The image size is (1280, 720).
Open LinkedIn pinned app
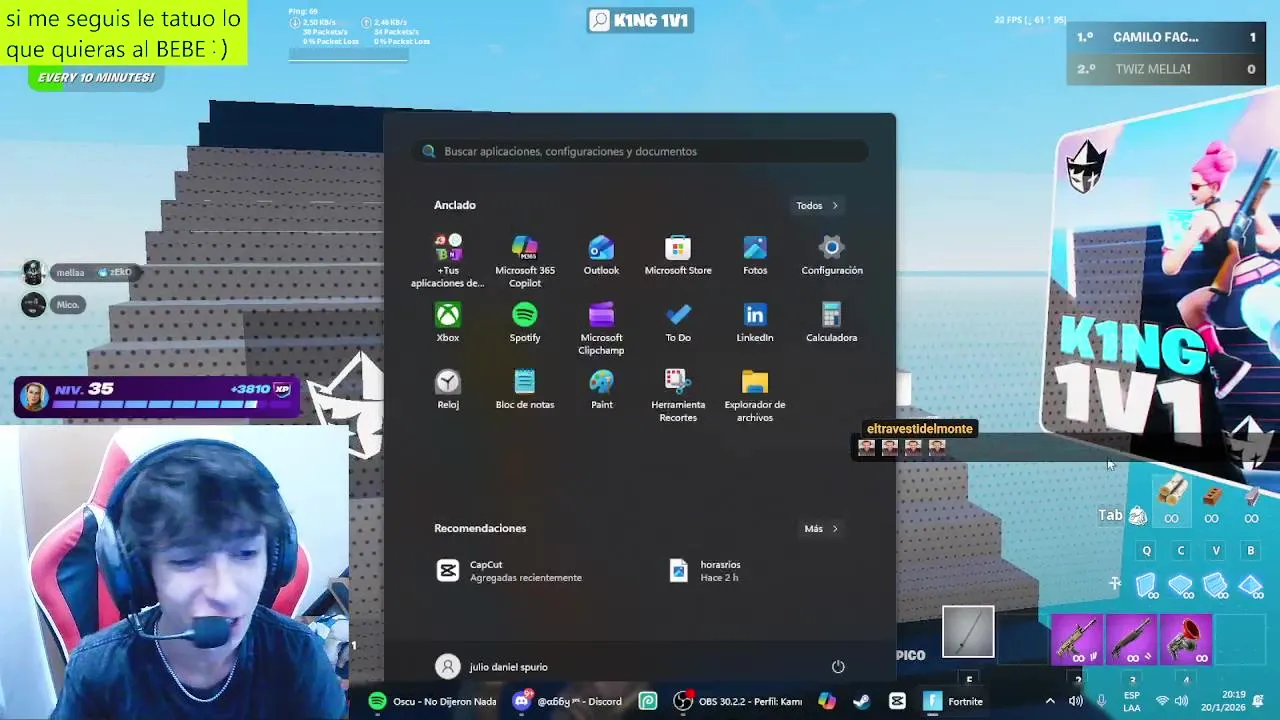(755, 322)
